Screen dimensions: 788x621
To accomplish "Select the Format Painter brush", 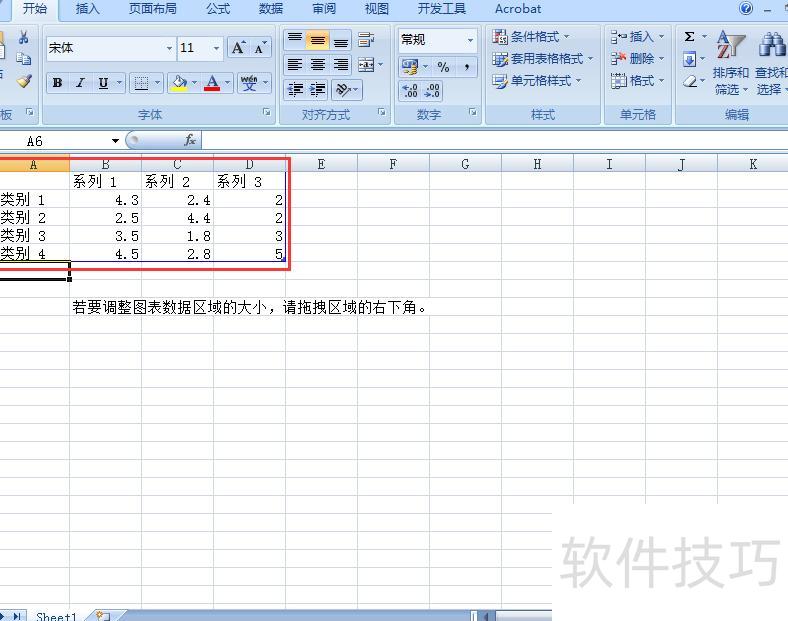I will (x=24, y=81).
